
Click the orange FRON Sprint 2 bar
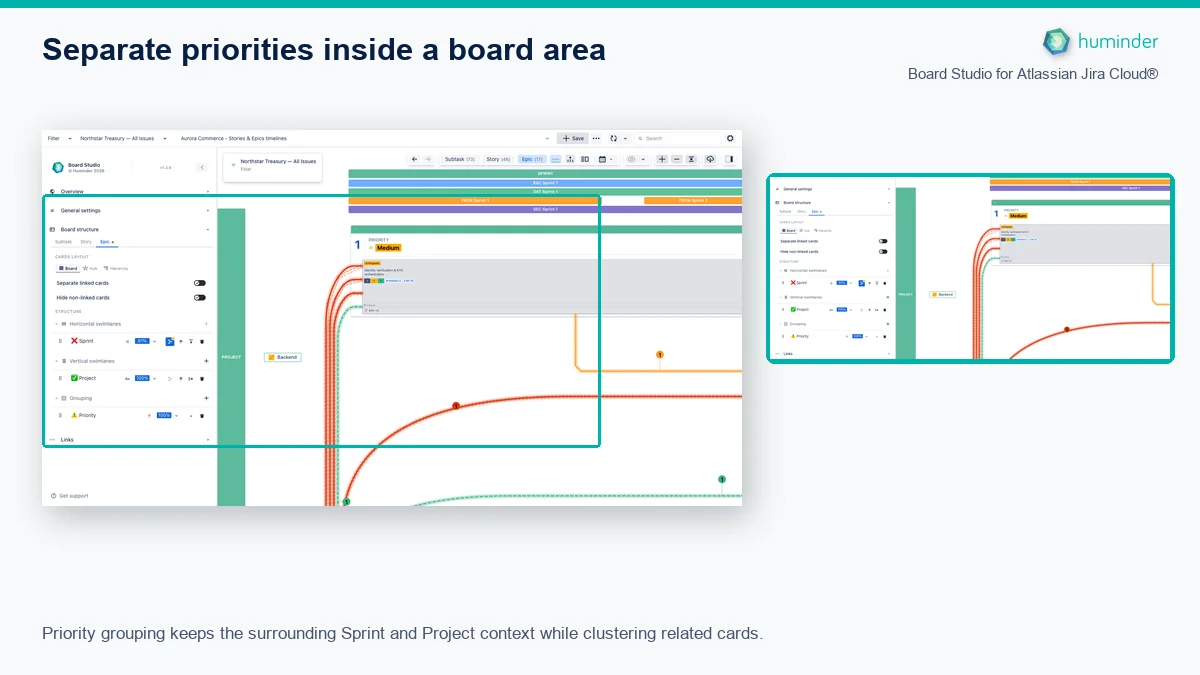(693, 200)
